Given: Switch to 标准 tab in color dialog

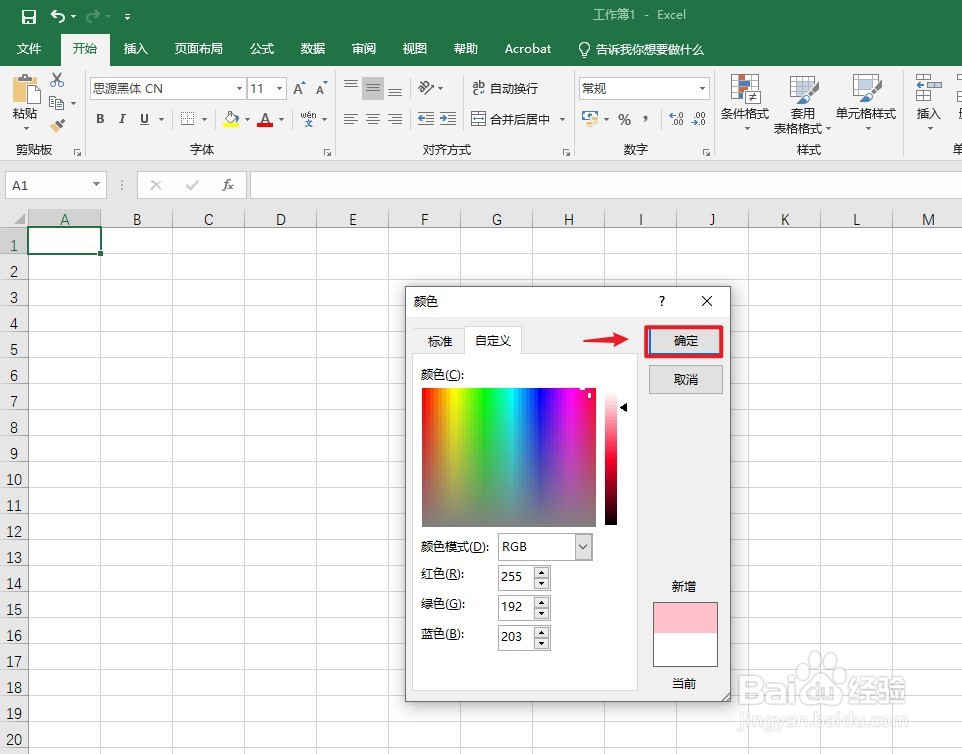Looking at the screenshot, I should click(439, 341).
